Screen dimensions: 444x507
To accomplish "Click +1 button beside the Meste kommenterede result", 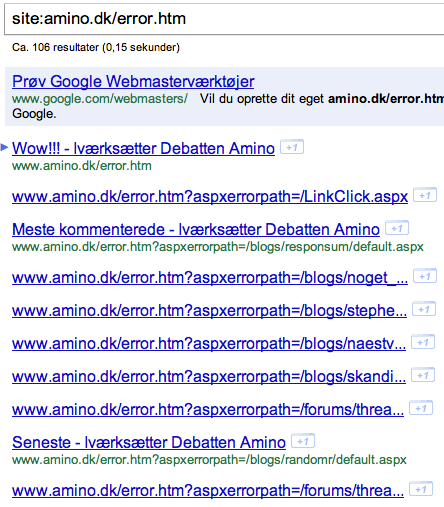I will click(397, 228).
